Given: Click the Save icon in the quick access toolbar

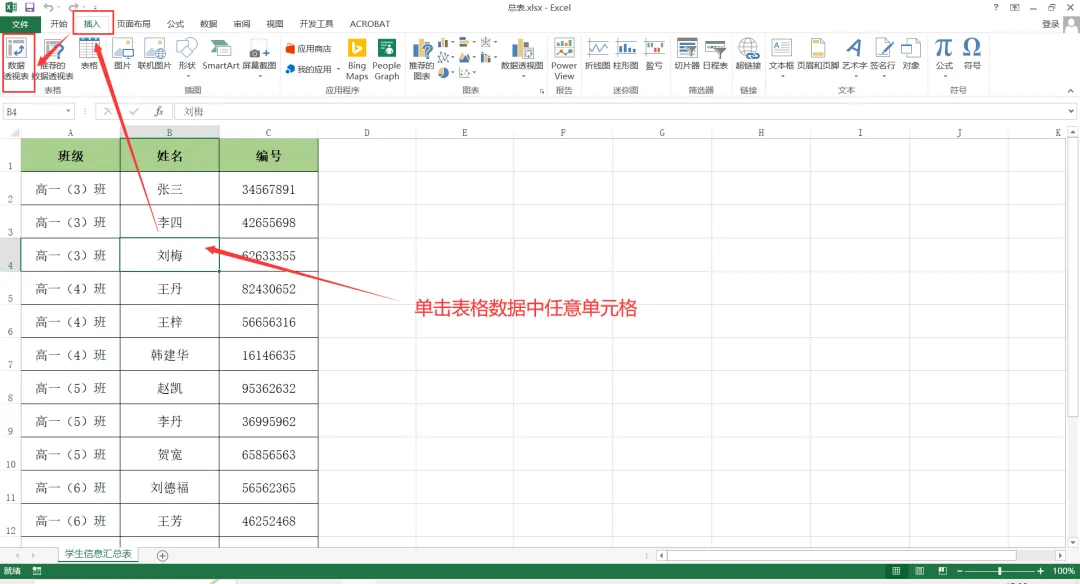Looking at the screenshot, I should point(30,8).
